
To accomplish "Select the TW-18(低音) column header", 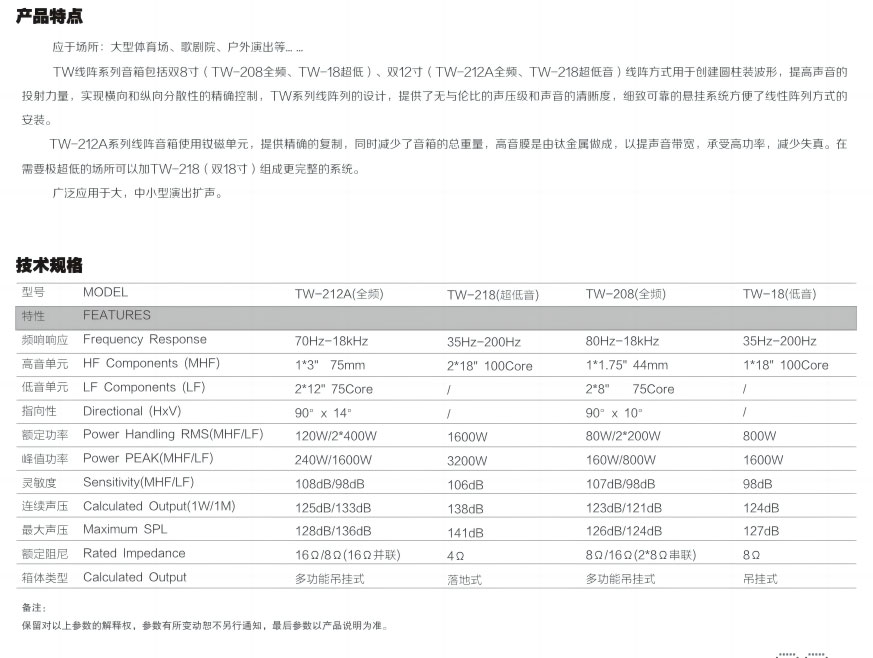I will (779, 294).
